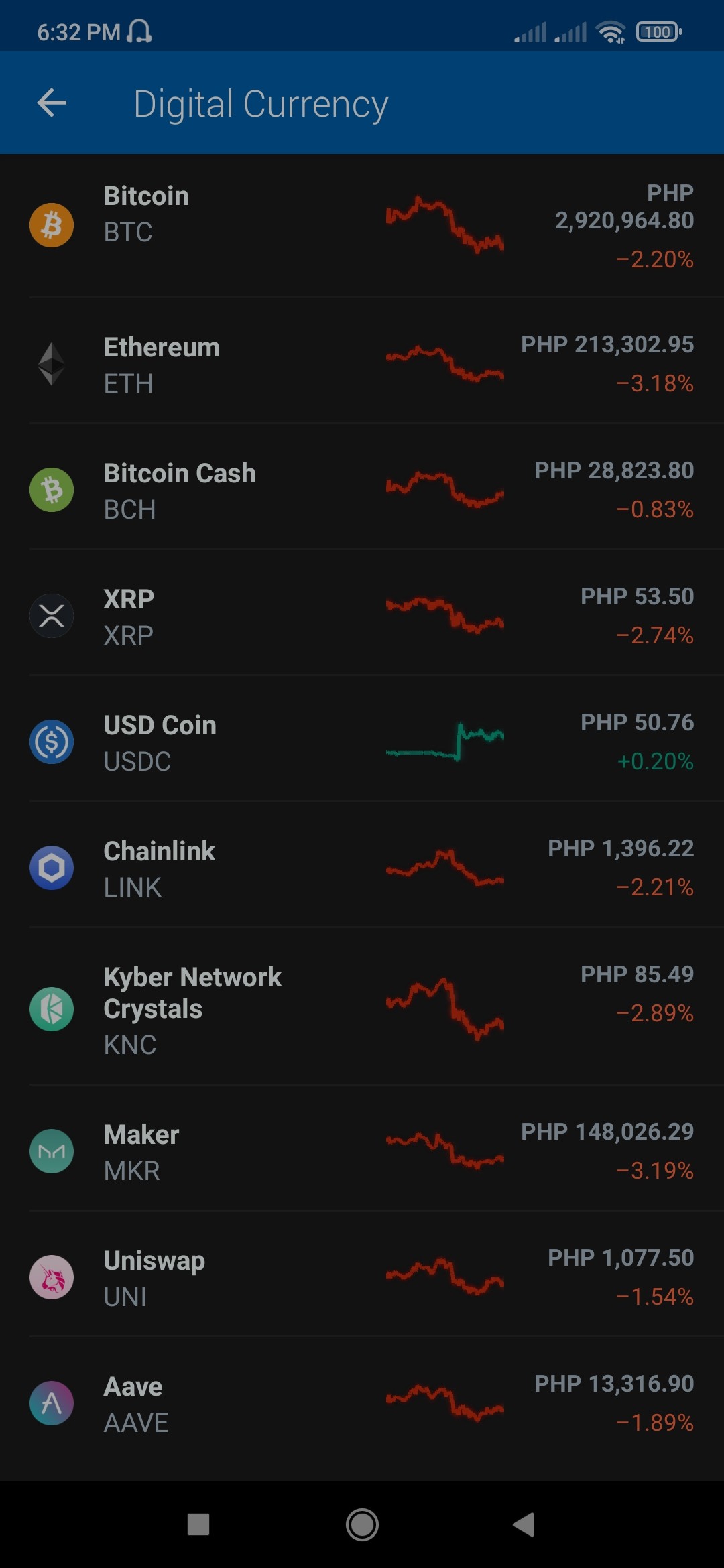Tap the teal Maker icon
The image size is (724, 1568).
52,1151
